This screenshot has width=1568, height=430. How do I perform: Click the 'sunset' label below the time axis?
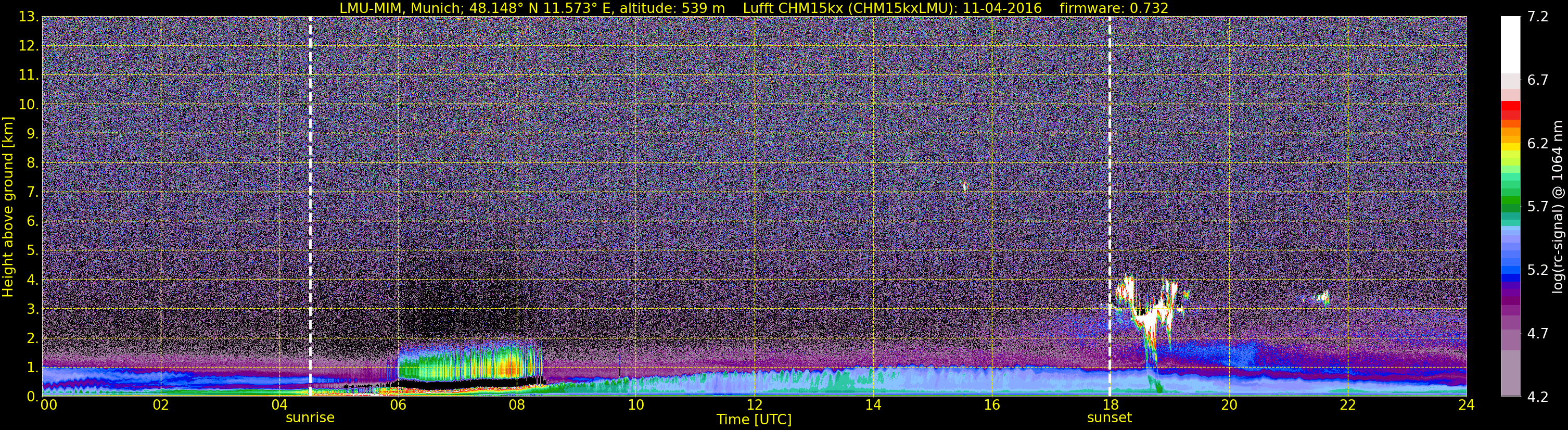pyautogui.click(x=1110, y=418)
